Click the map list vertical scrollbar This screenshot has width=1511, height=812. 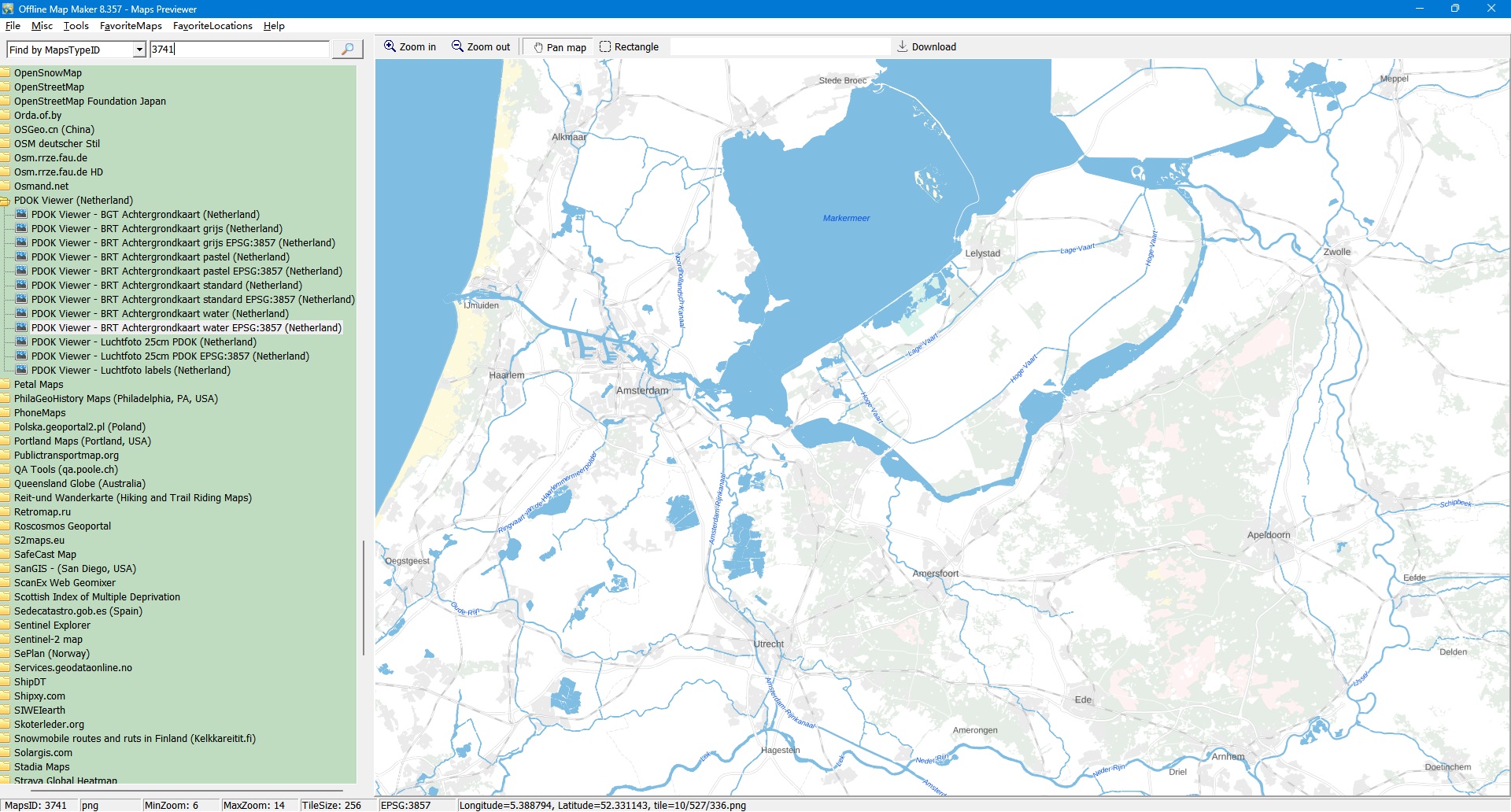[x=363, y=598]
